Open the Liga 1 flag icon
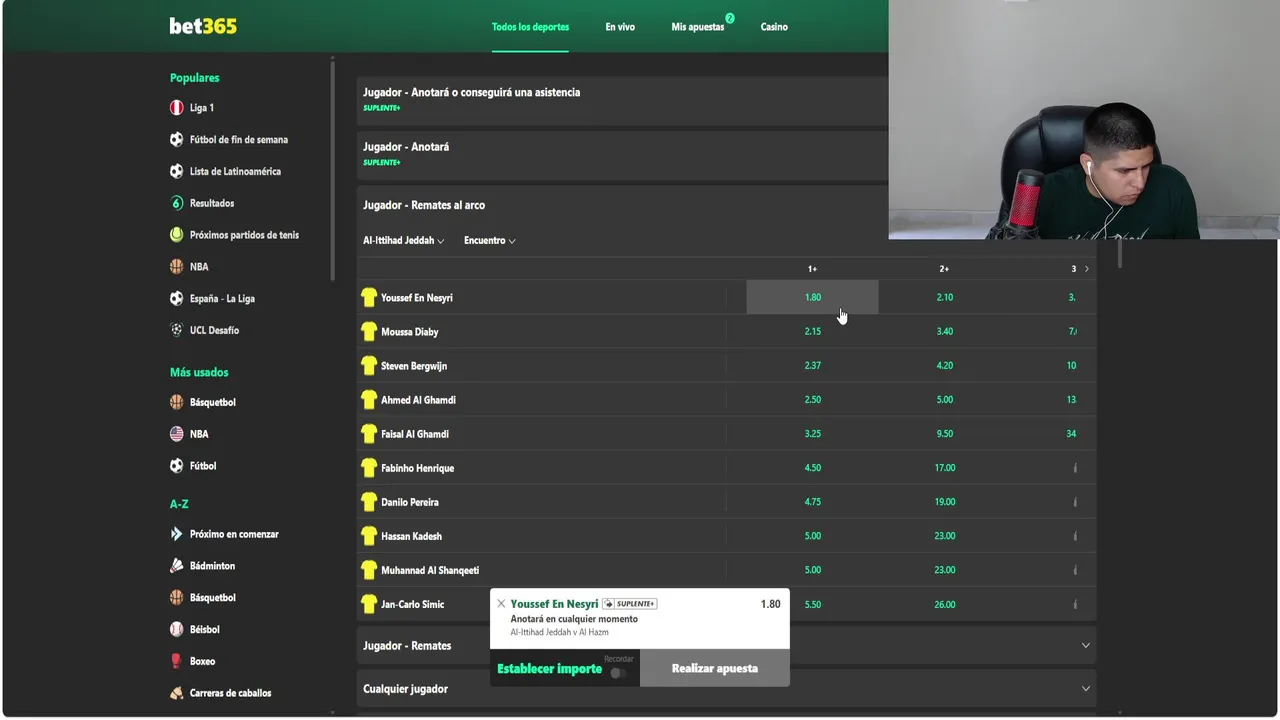1280x720 pixels. pos(177,108)
